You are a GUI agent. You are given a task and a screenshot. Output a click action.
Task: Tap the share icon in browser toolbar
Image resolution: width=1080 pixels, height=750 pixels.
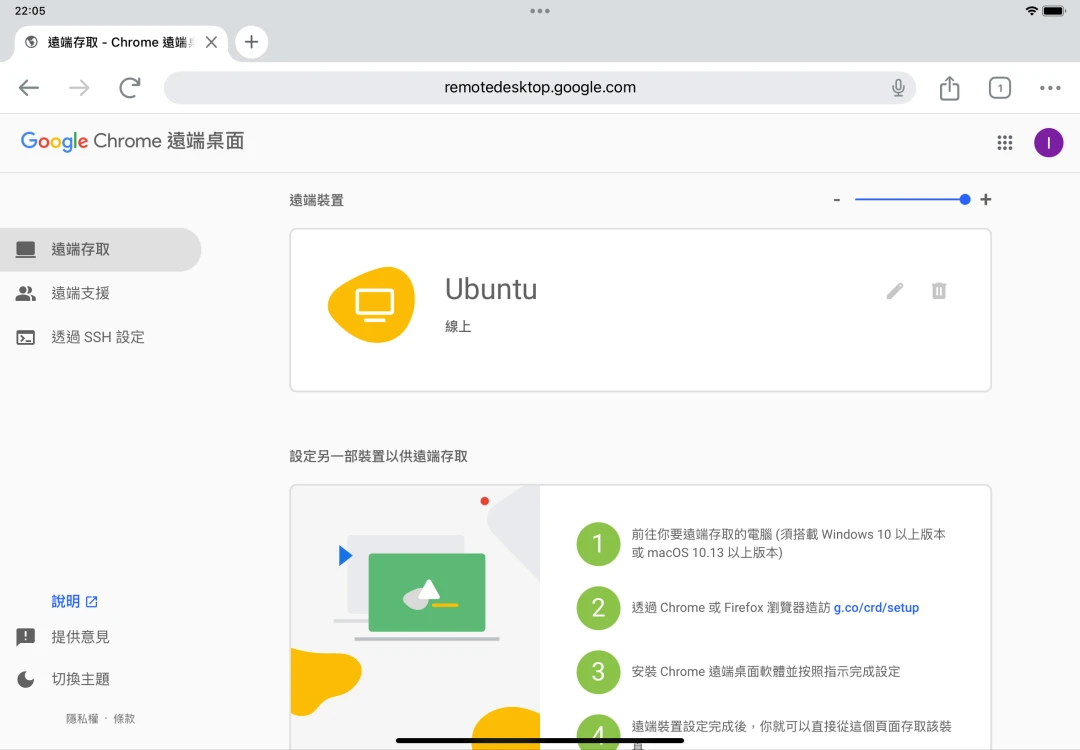click(949, 88)
